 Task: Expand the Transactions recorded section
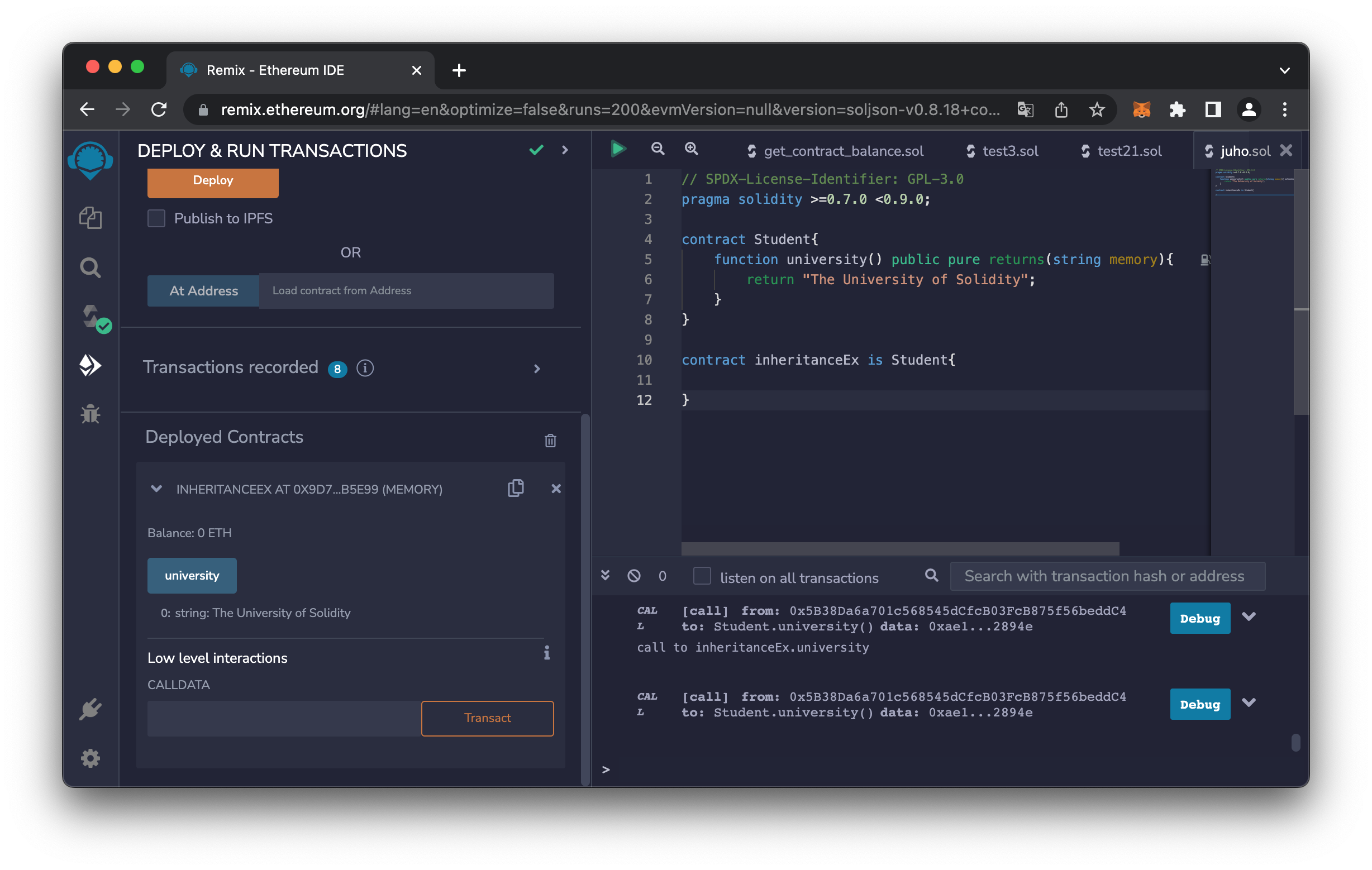coord(537,369)
